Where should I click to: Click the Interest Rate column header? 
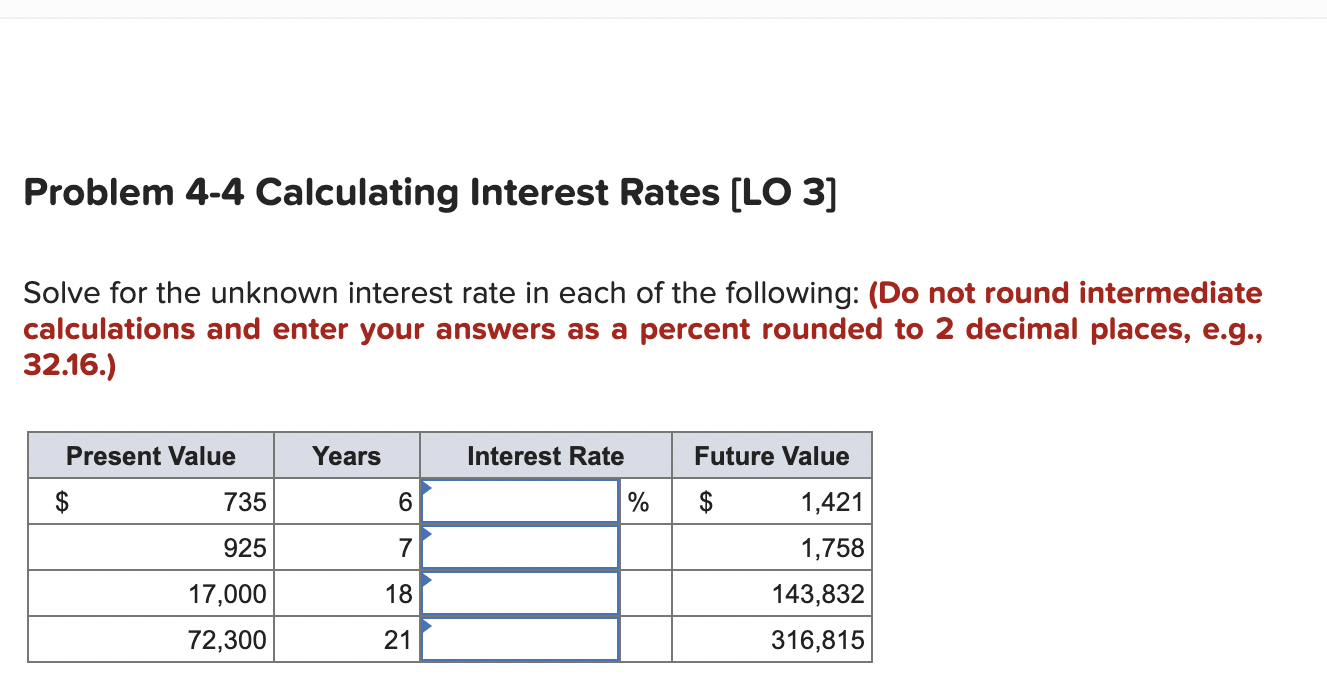[546, 456]
